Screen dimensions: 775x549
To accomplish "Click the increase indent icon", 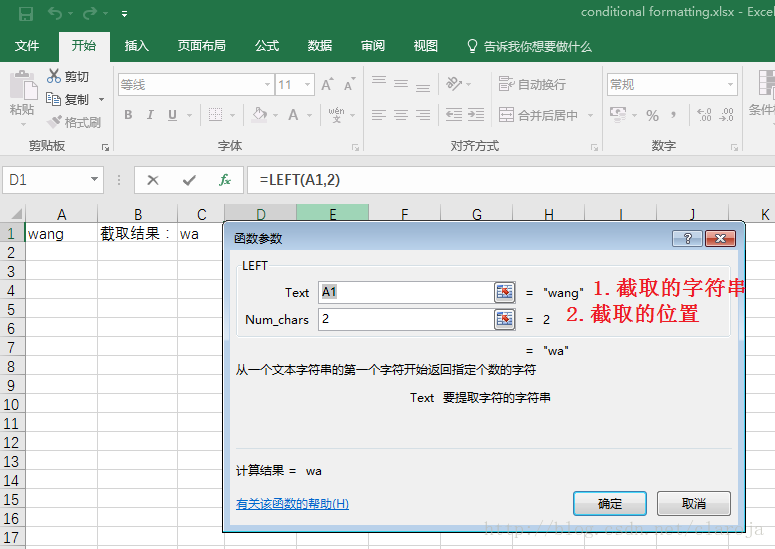I will tap(475, 115).
